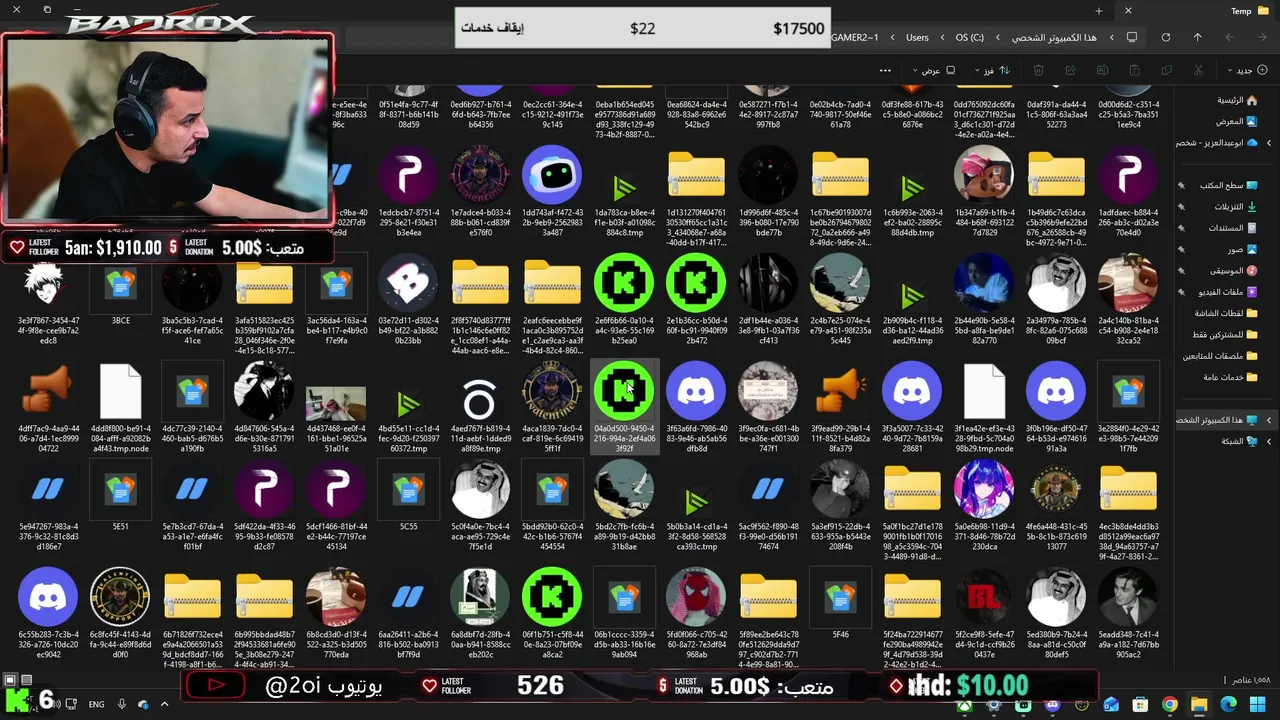
Task: Expand the الشبكة (Network) sidebar node
Action: [x=1269, y=441]
